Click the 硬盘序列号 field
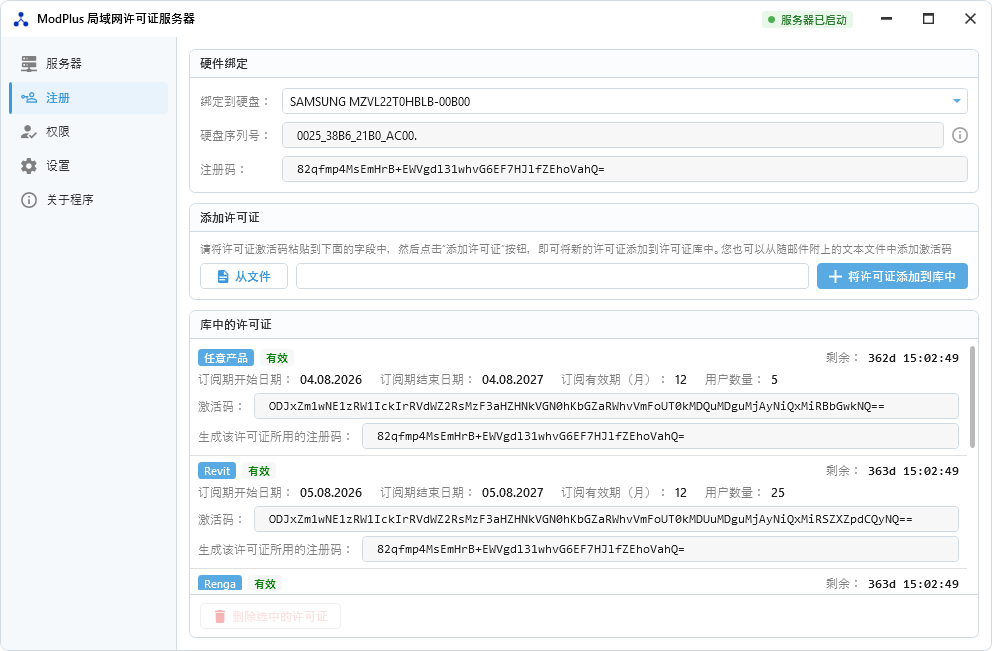The image size is (992, 651). 613,135
